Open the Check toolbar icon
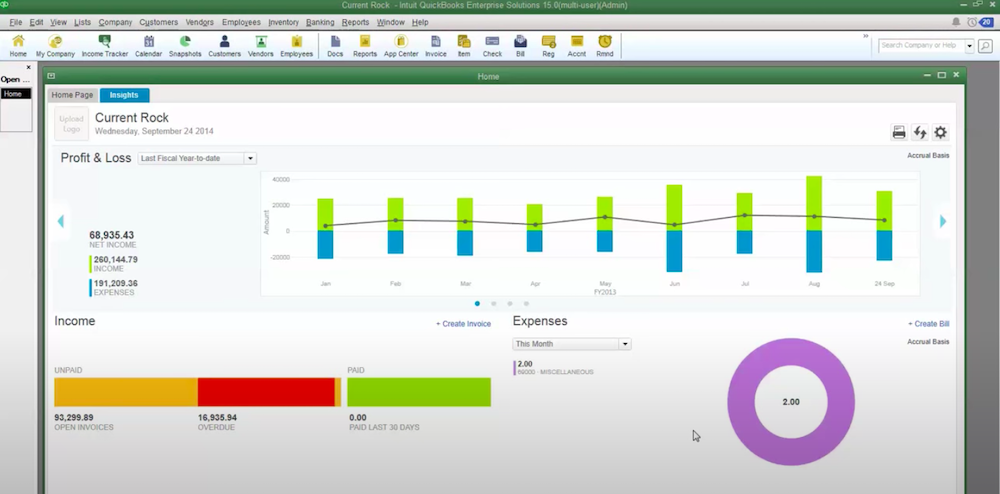The image size is (1000, 494). click(x=492, y=46)
